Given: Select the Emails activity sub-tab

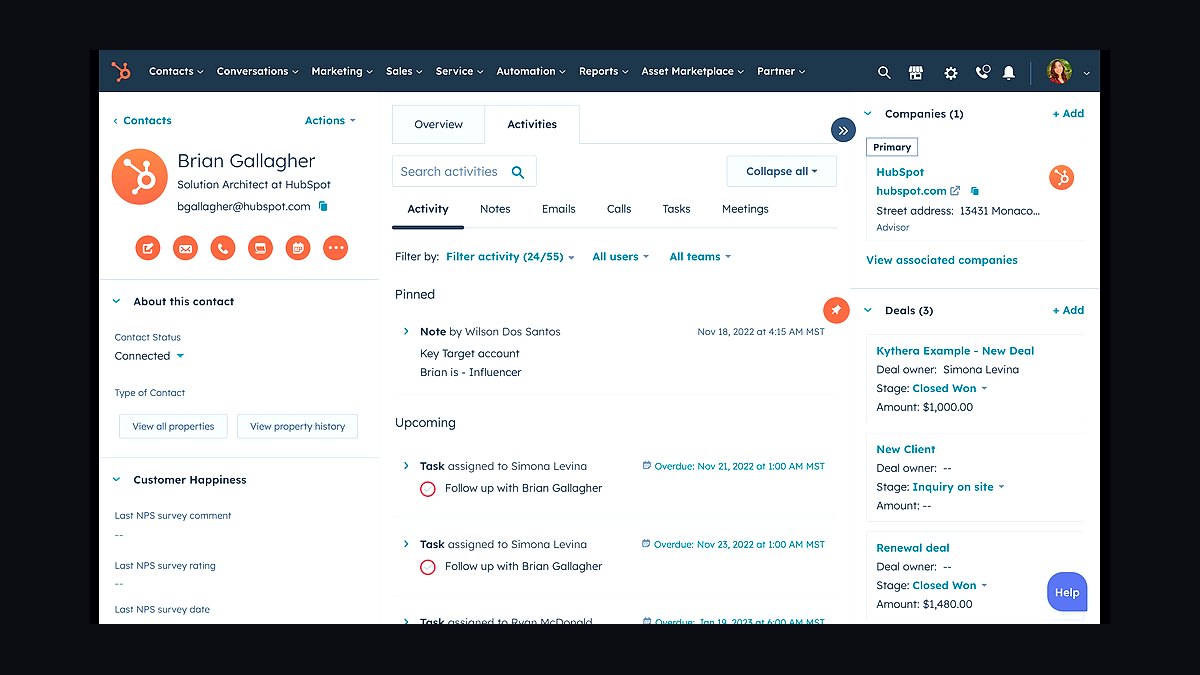Looking at the screenshot, I should pyautogui.click(x=558, y=209).
